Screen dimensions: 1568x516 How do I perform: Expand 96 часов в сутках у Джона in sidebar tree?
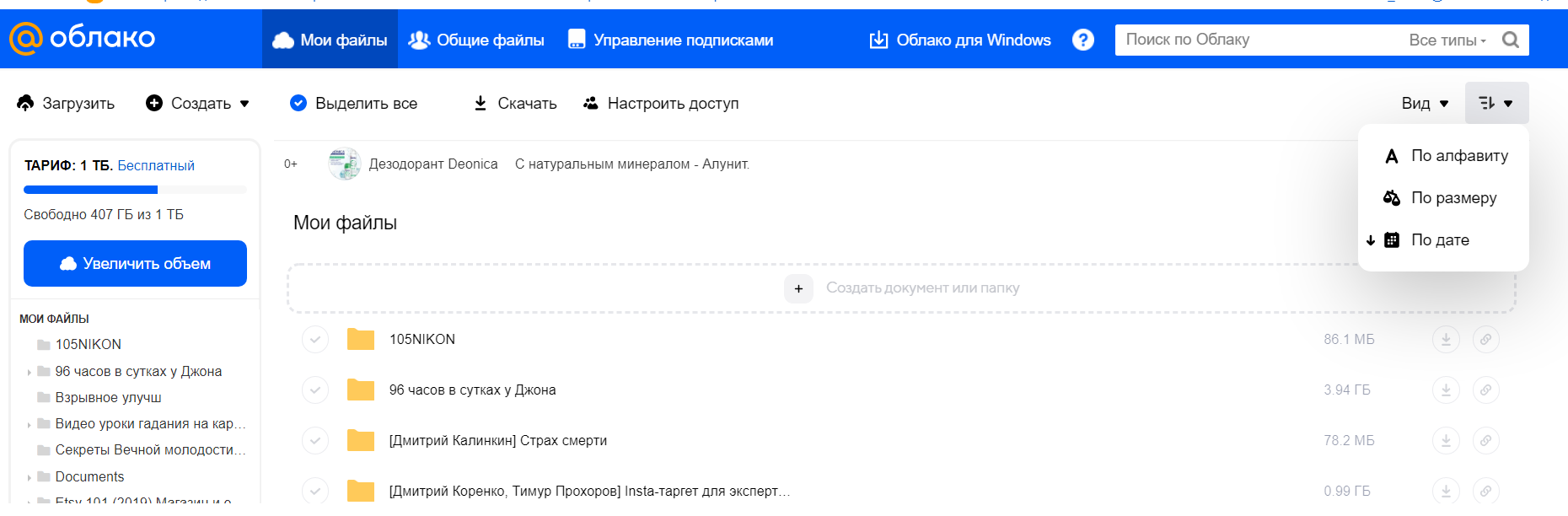(x=29, y=372)
